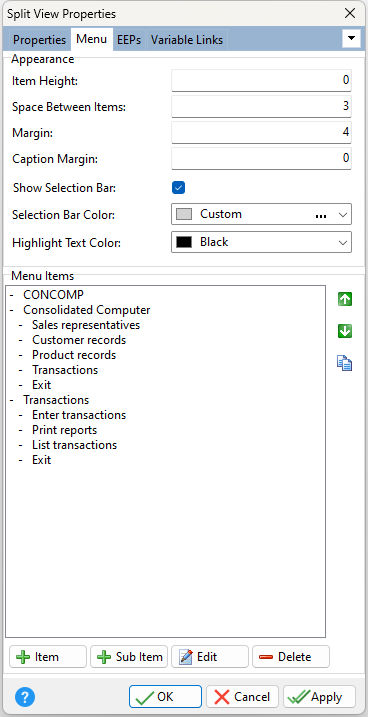Delete the selected menu item
Screen dimensions: 368x717
(291, 657)
